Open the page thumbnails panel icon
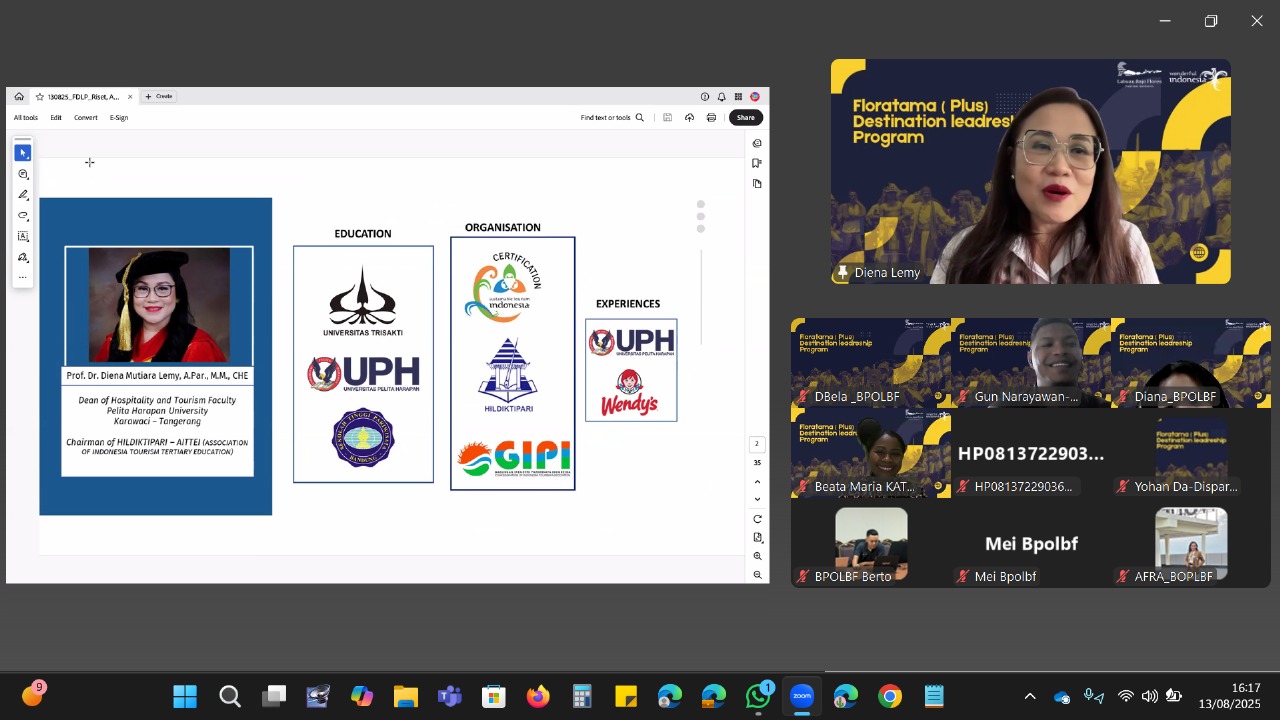1280x720 pixels. pos(758,184)
